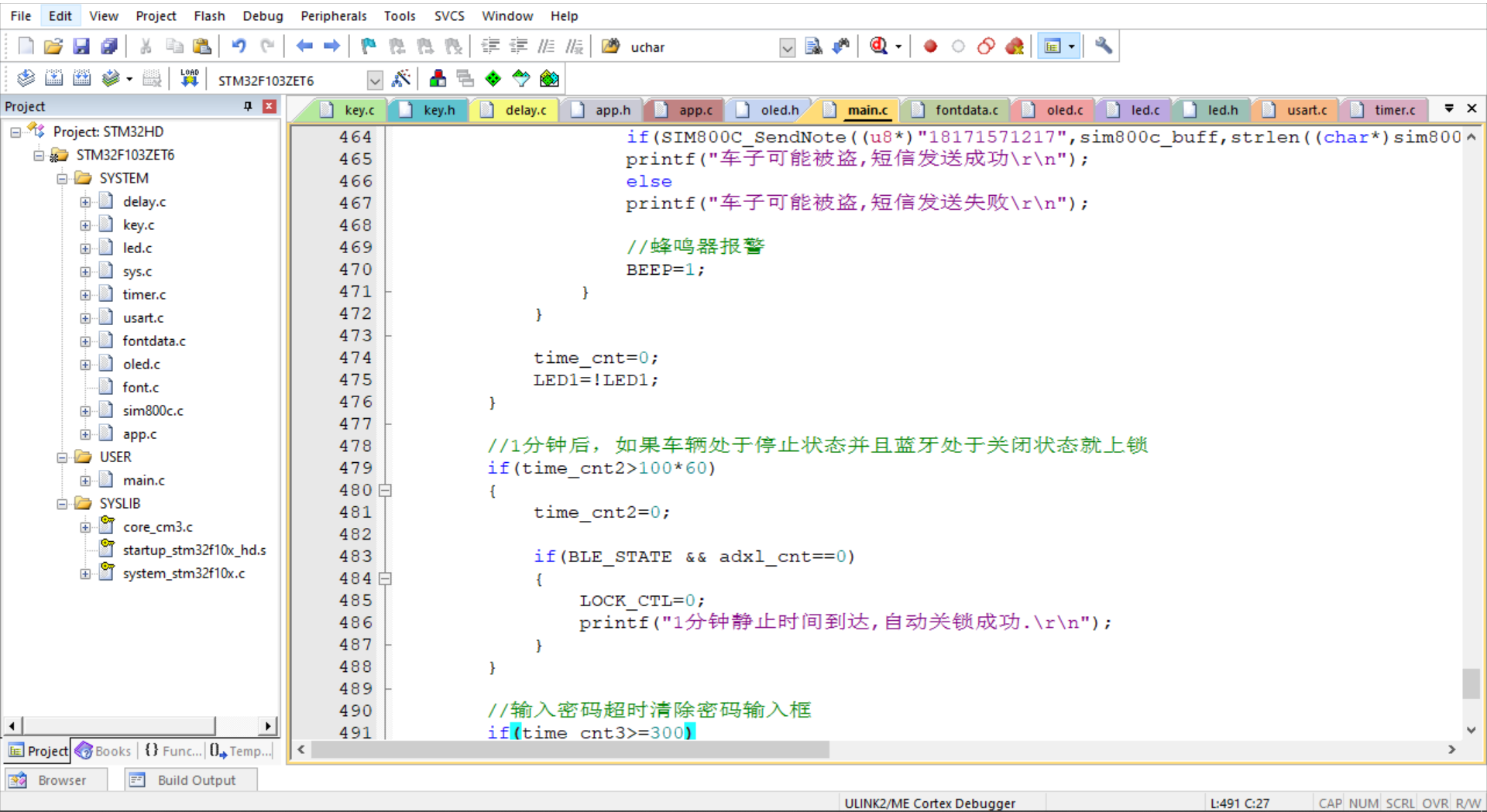Select main.c in the project tree
Screen dimensions: 1487x812
tap(144, 481)
